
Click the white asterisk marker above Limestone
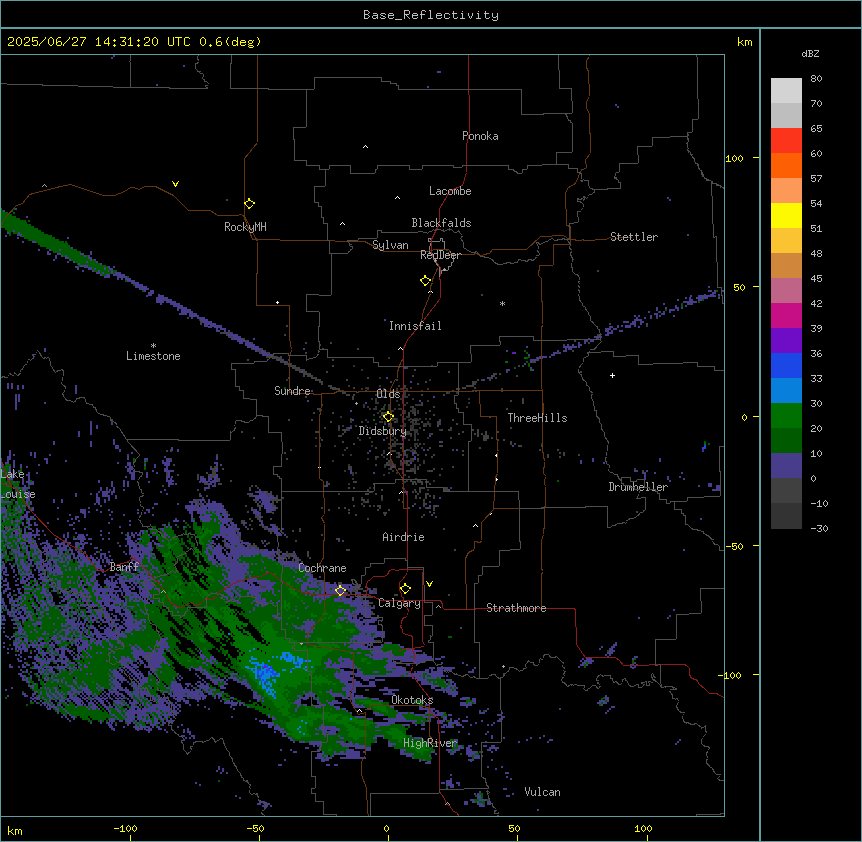pyautogui.click(x=153, y=346)
